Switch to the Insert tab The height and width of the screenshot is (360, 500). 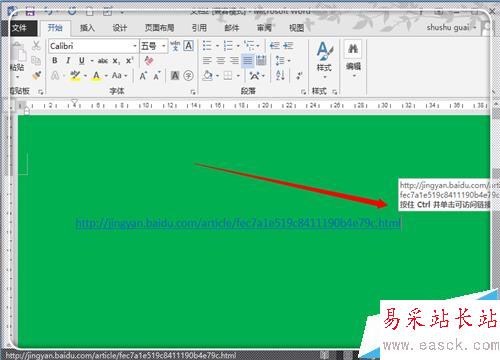[x=87, y=28]
